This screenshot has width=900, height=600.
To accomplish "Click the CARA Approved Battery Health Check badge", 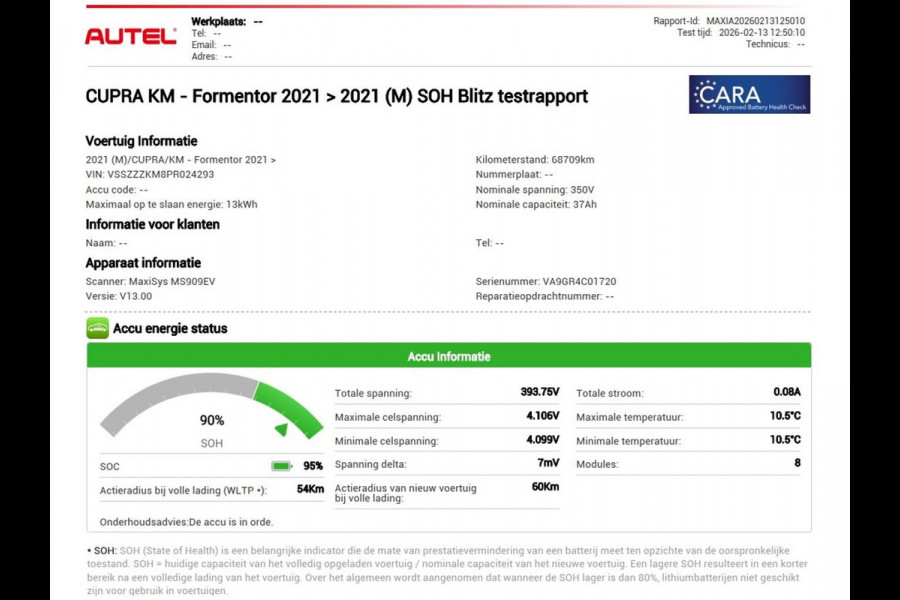I will [x=750, y=92].
